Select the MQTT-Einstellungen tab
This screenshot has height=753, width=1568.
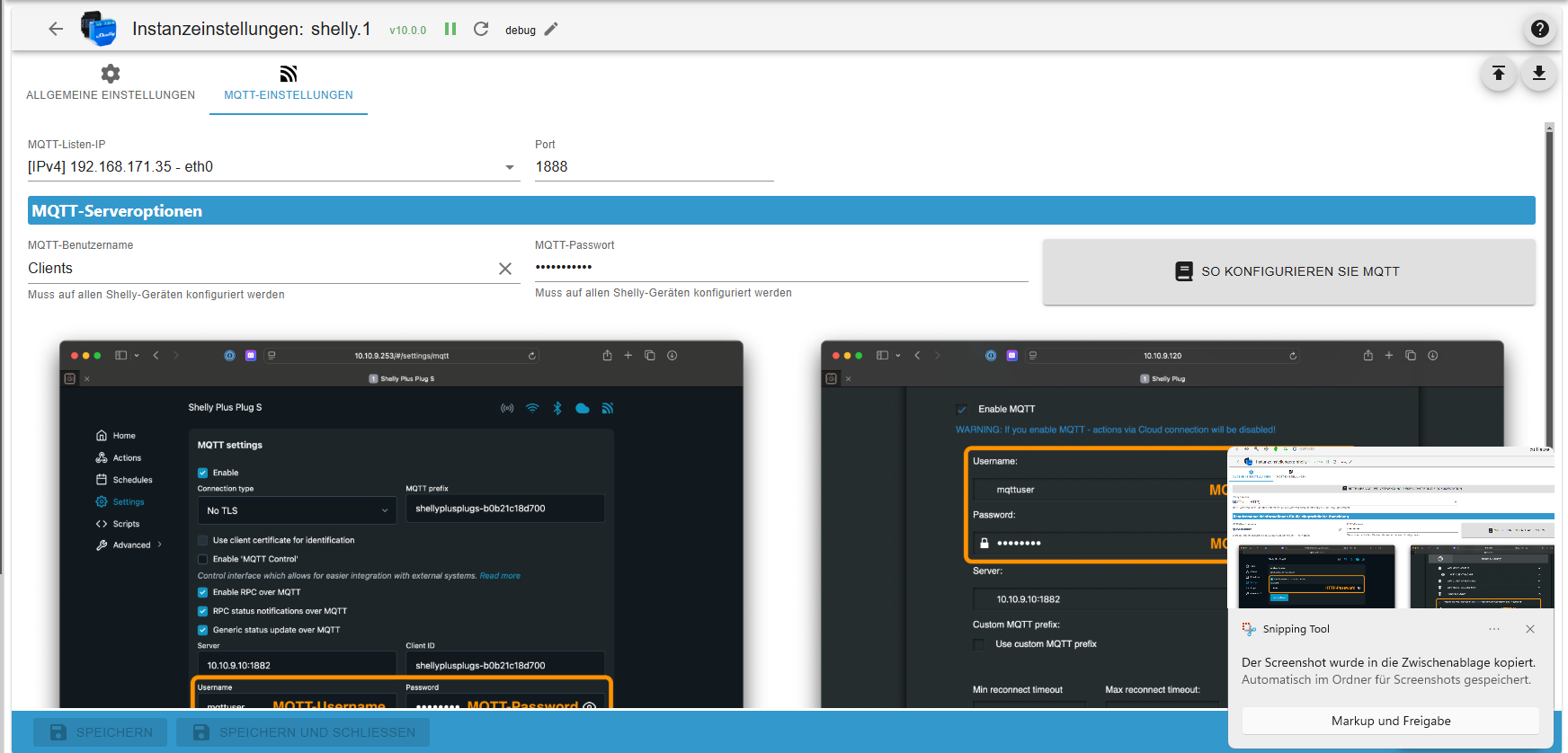(289, 84)
